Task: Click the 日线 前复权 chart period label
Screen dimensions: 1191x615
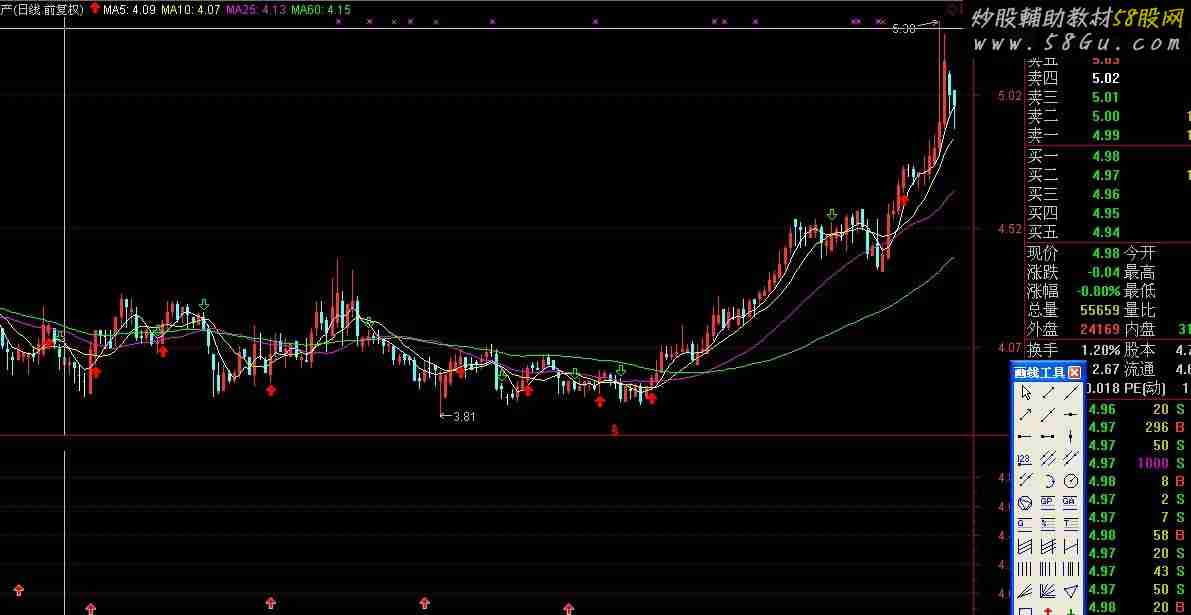Action: [50, 10]
